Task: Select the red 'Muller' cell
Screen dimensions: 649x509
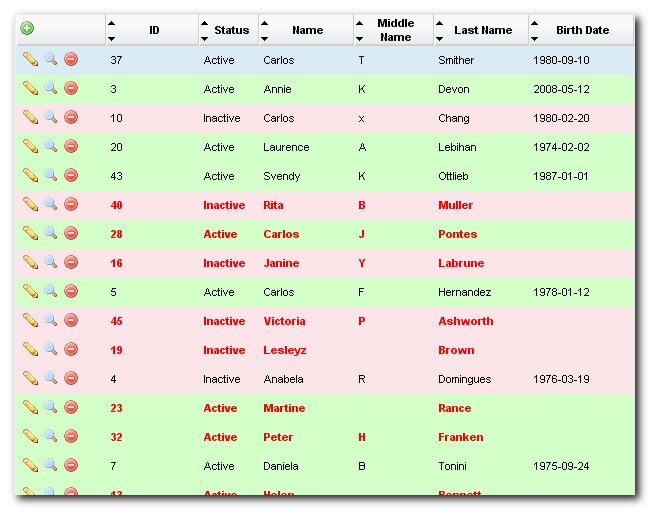Action: click(x=455, y=205)
